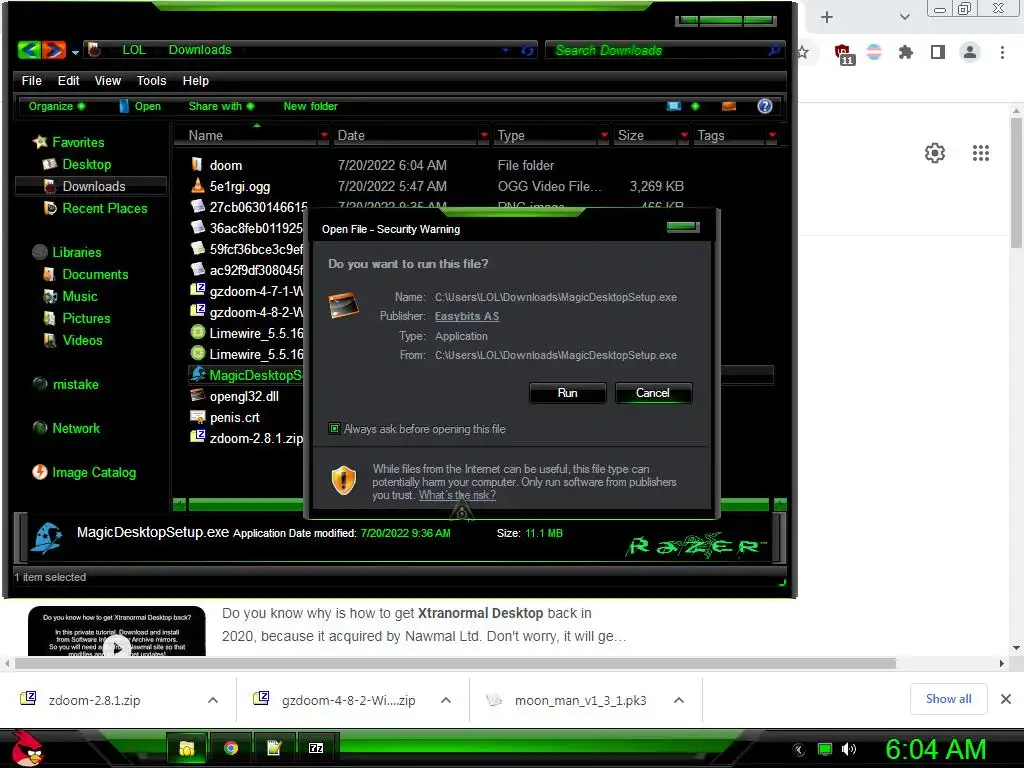Screen dimensions: 1024x768
Task: Toggle Always ask before opening checkbox
Action: pyautogui.click(x=334, y=428)
